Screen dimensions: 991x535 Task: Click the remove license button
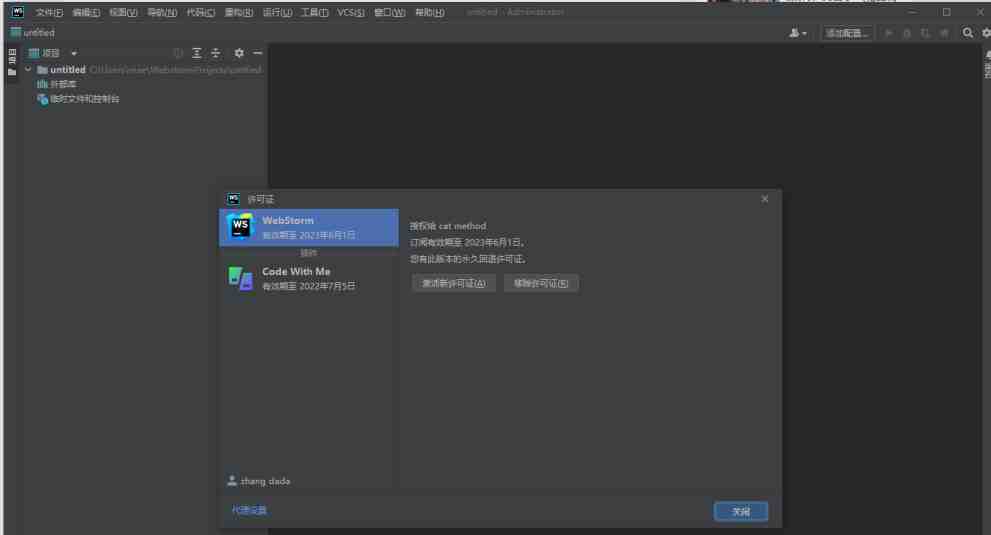click(x=541, y=283)
